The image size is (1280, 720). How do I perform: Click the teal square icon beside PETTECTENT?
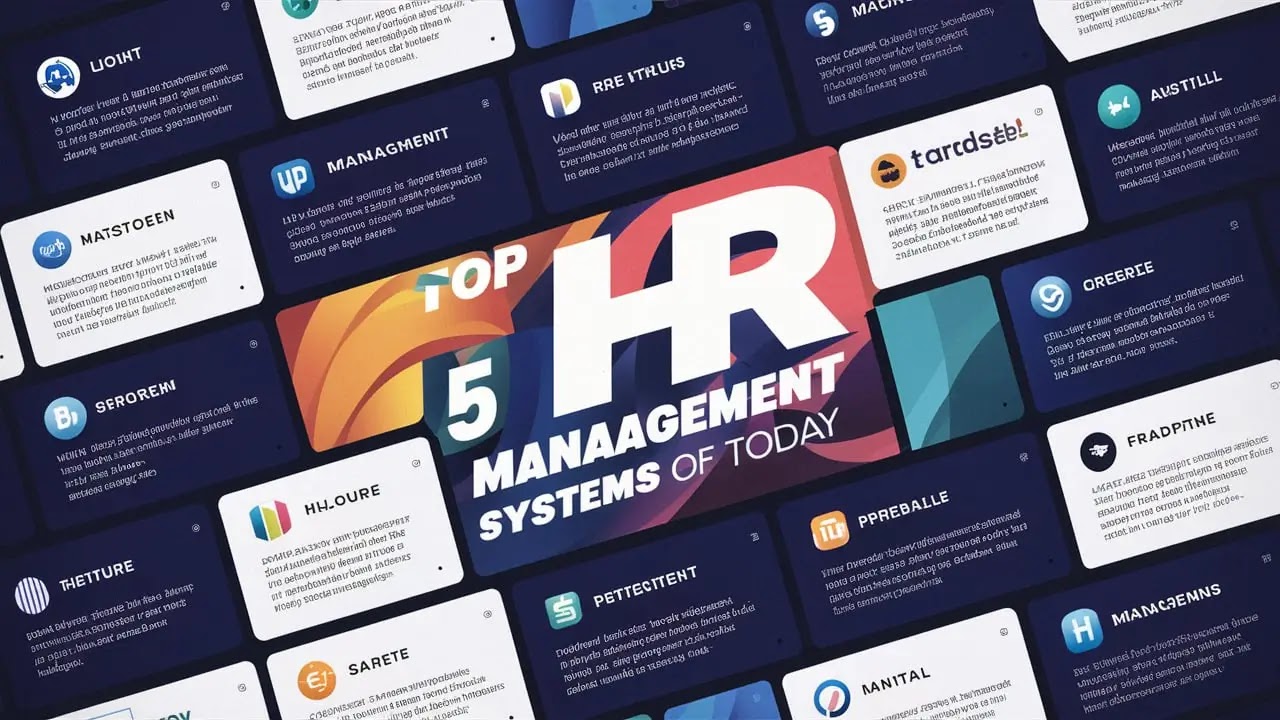coord(563,610)
